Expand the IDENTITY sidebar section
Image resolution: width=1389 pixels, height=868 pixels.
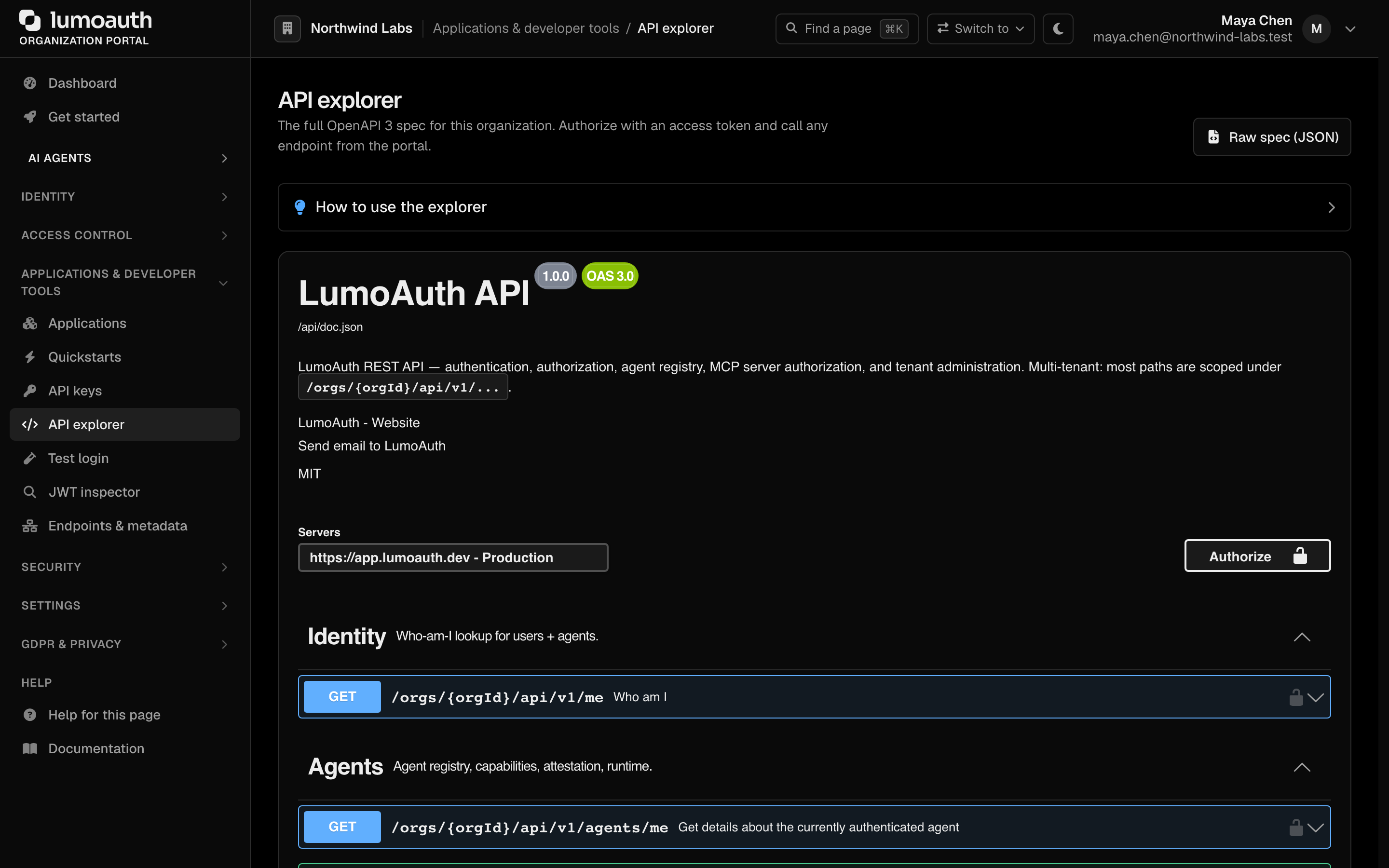tap(124, 197)
